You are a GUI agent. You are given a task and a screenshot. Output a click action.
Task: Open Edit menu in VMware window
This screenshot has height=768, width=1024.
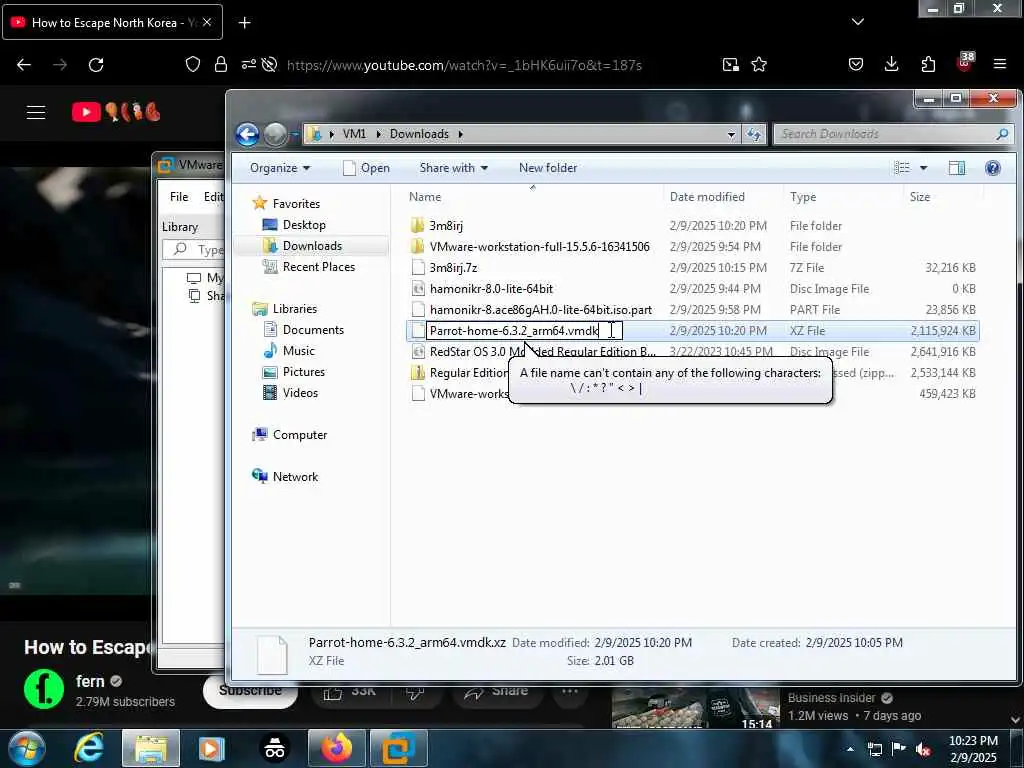click(x=213, y=197)
